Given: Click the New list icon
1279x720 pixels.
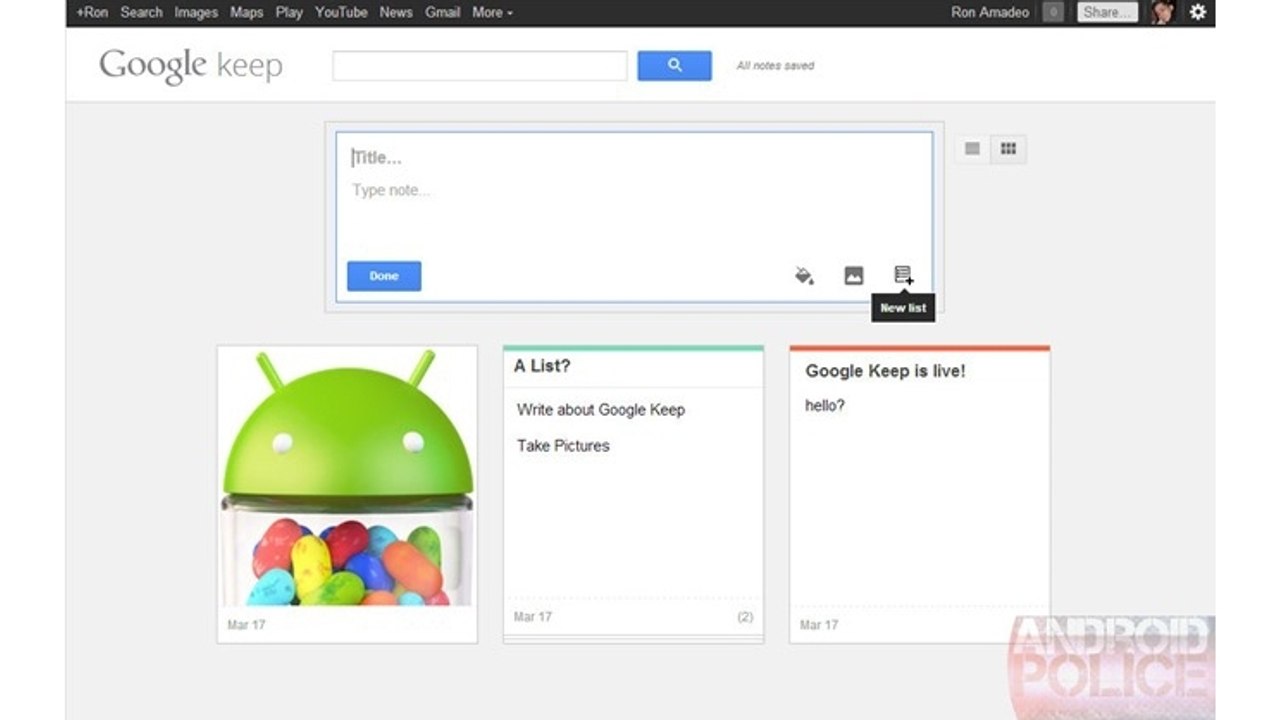Looking at the screenshot, I should tap(903, 275).
